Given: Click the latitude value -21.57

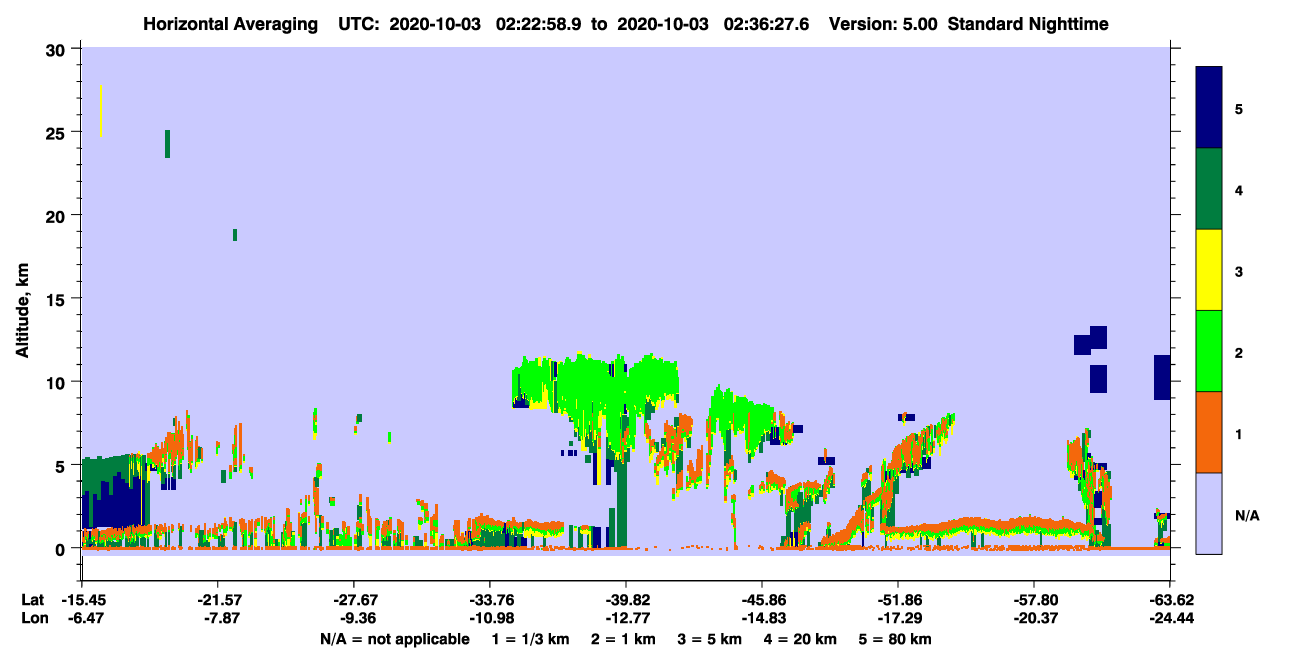Looking at the screenshot, I should click(x=218, y=599).
